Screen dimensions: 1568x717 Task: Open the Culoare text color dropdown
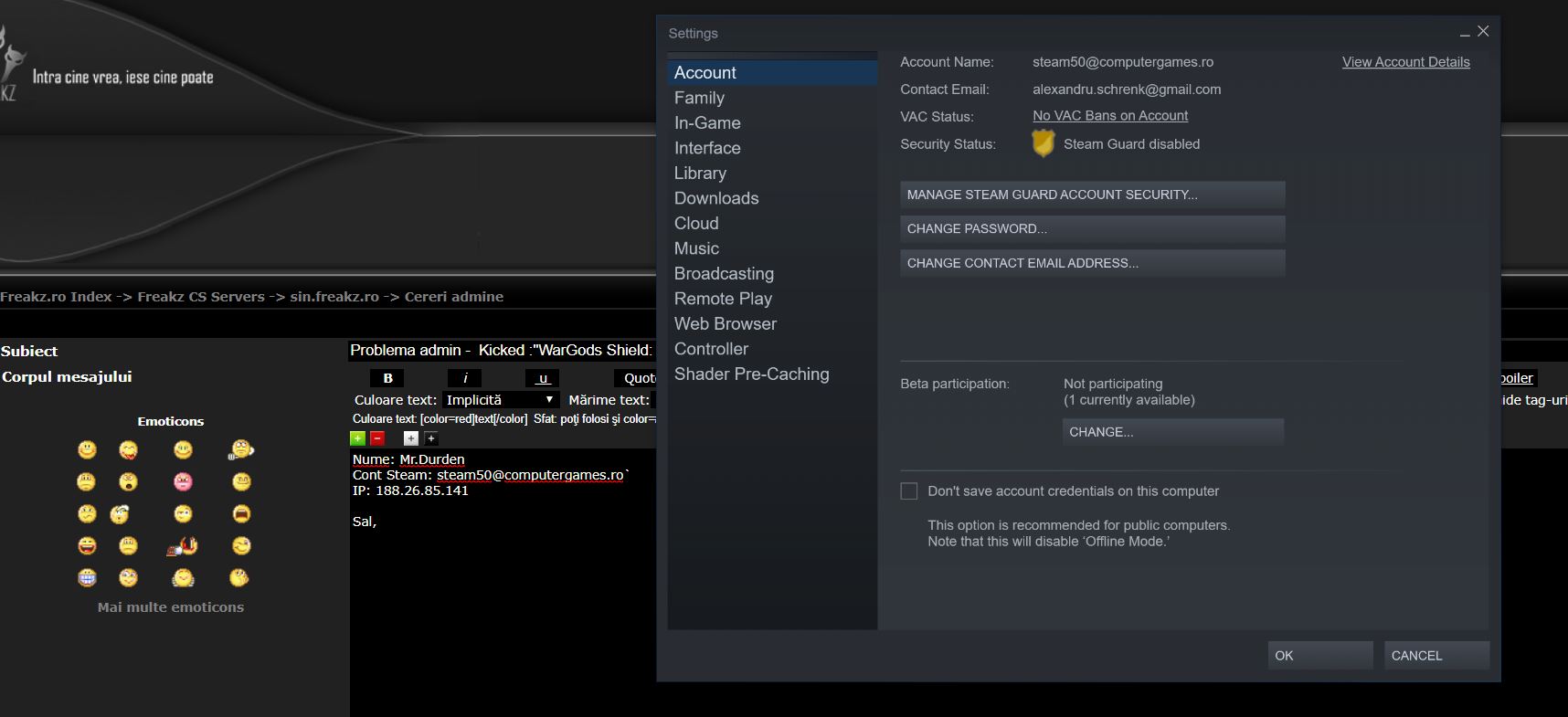[500, 400]
